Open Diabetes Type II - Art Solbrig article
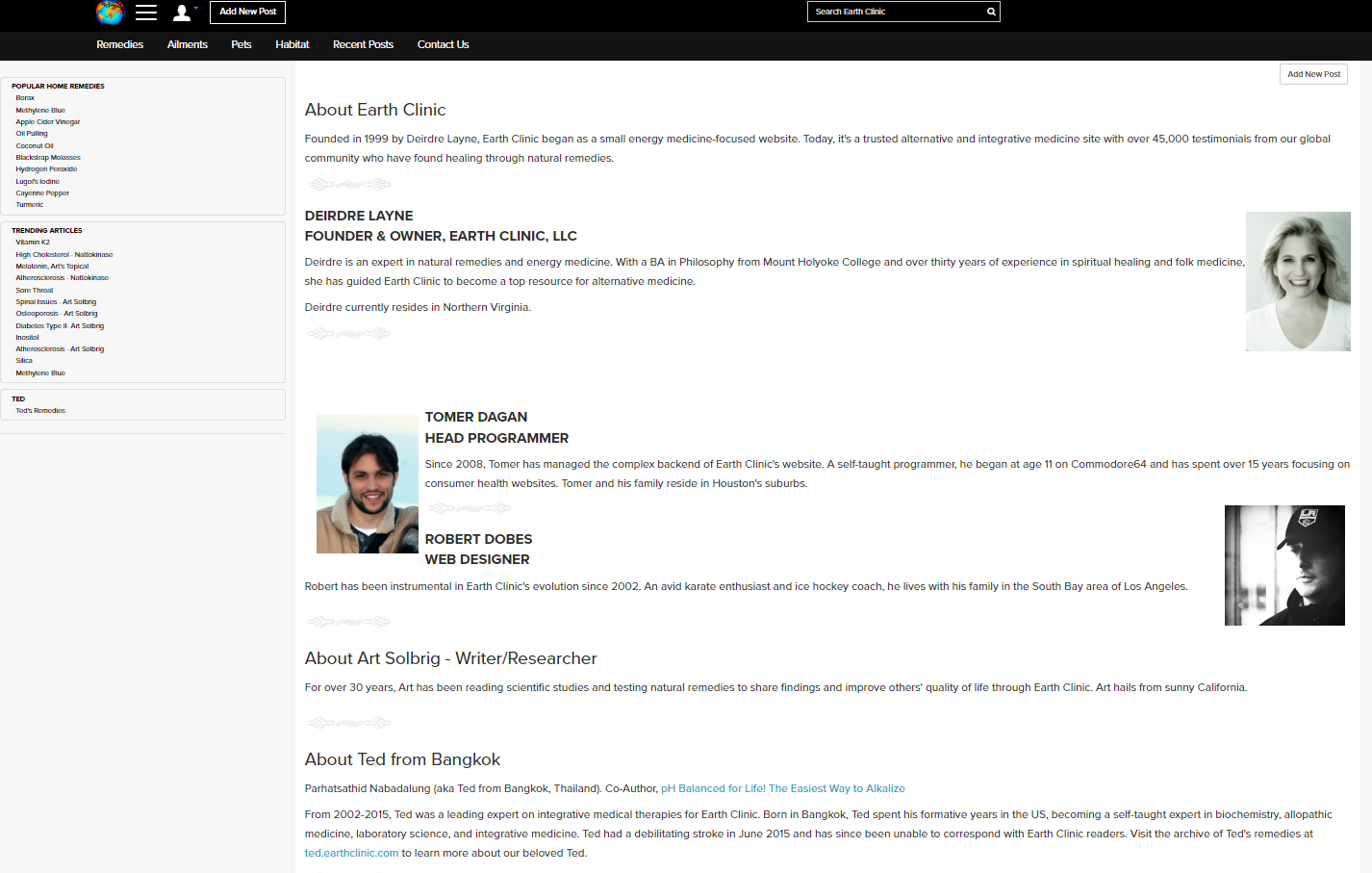This screenshot has height=873, width=1372. point(60,326)
